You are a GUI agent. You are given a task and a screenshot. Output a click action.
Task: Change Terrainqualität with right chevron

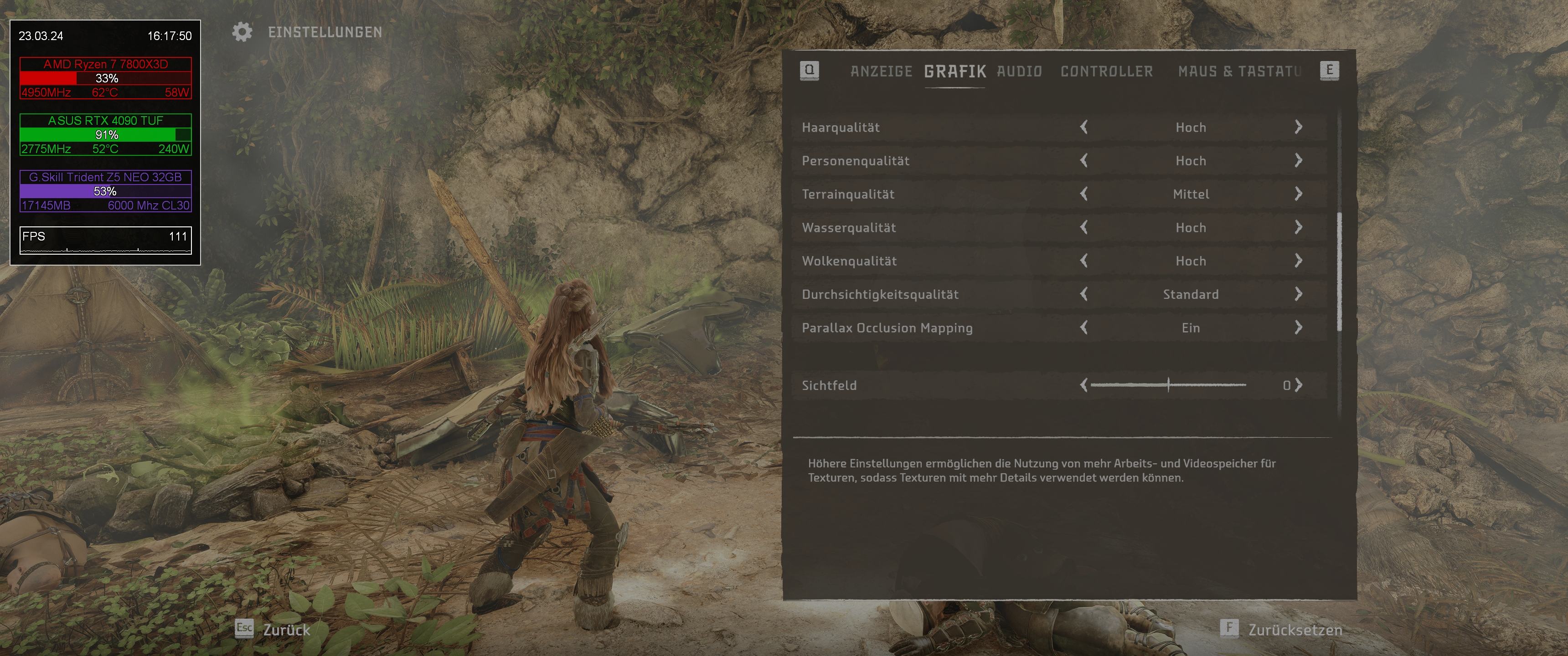pos(1298,194)
